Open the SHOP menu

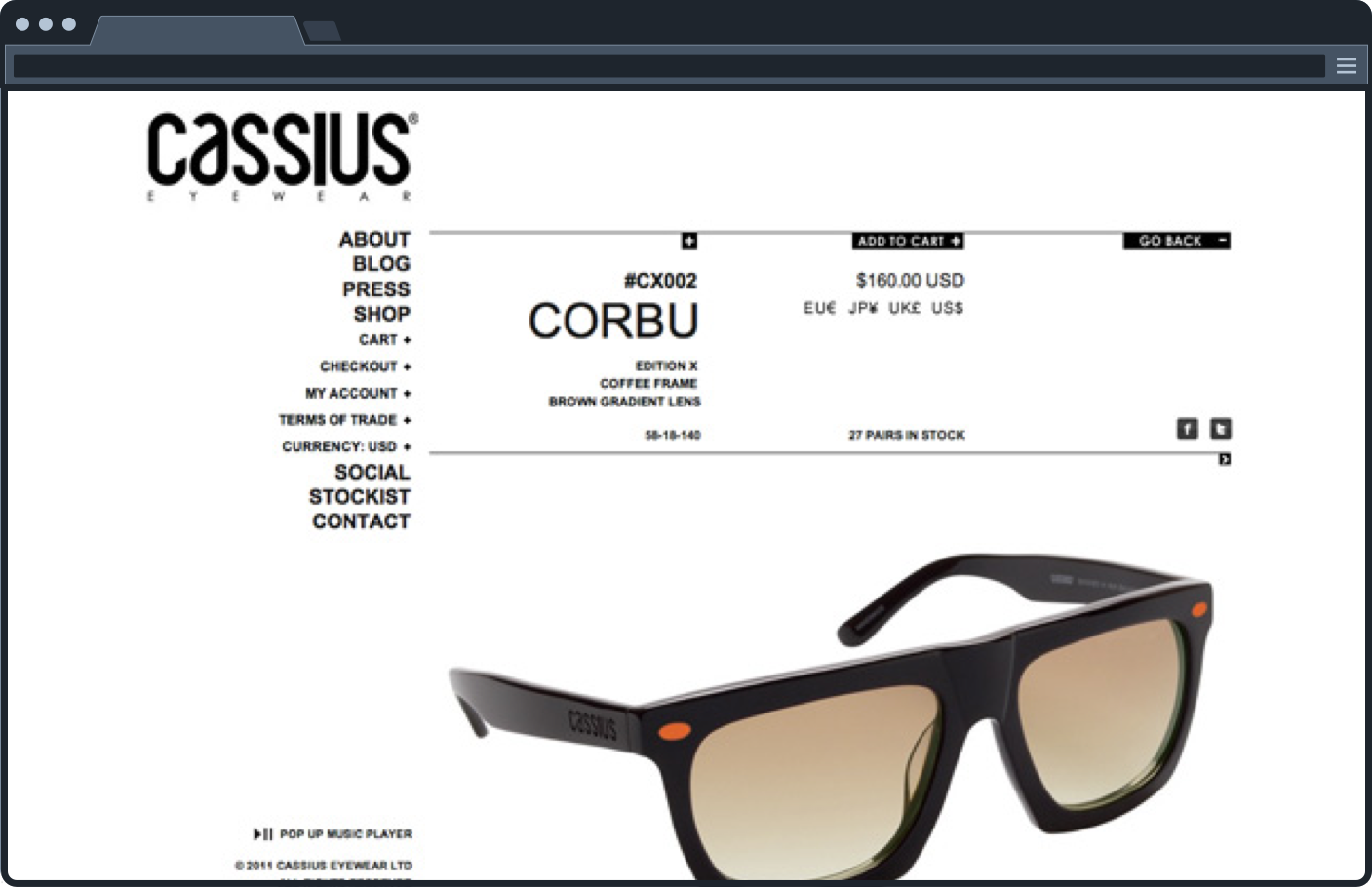(x=382, y=314)
